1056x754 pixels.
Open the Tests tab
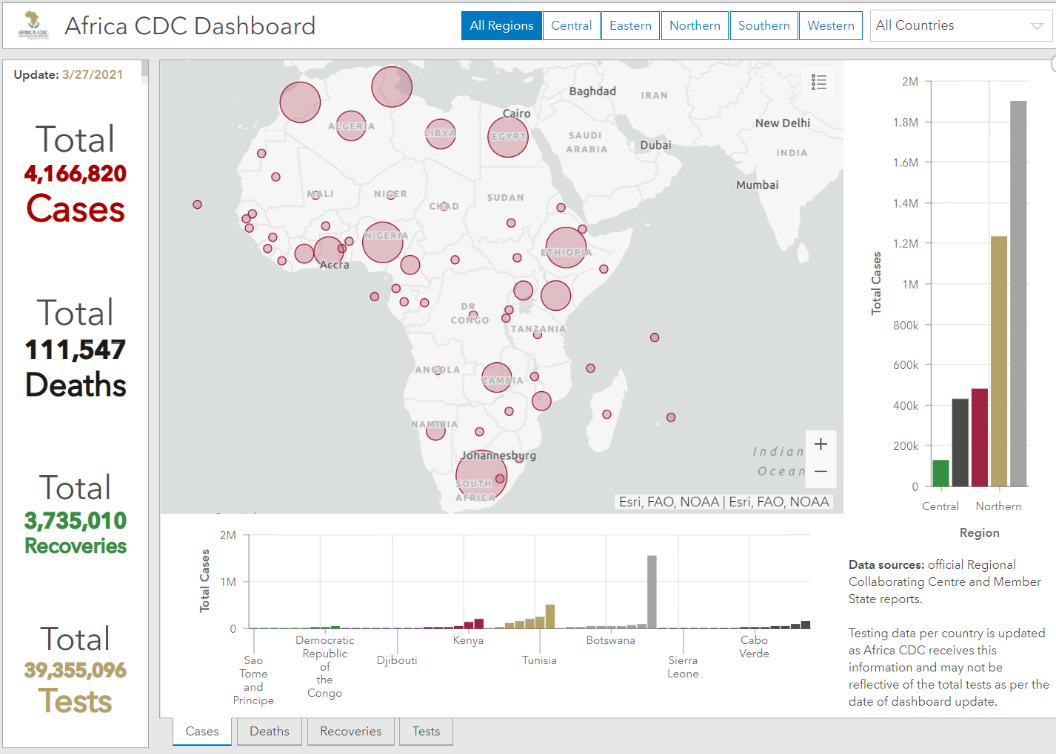coord(426,731)
